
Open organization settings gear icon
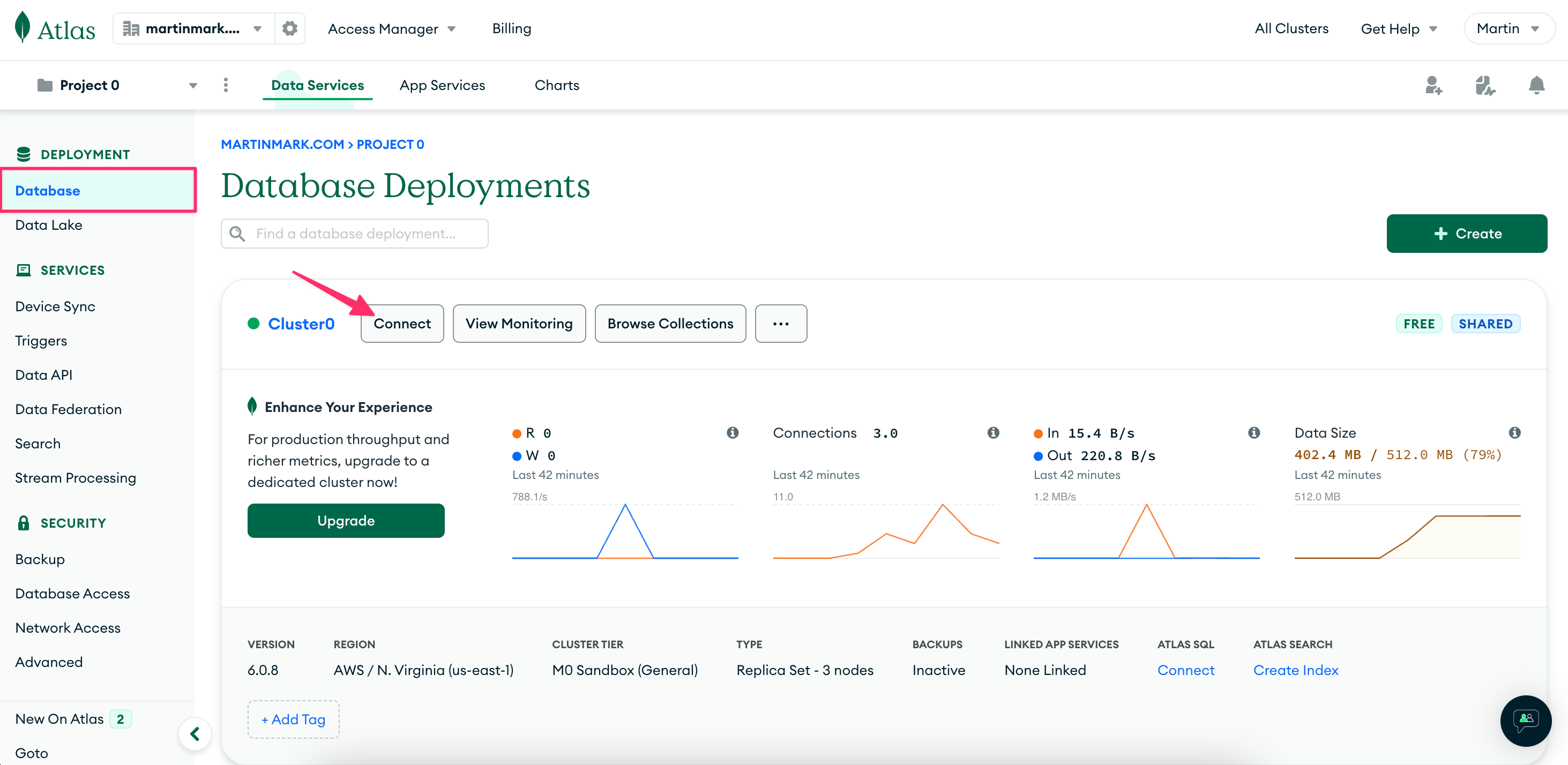click(x=290, y=28)
